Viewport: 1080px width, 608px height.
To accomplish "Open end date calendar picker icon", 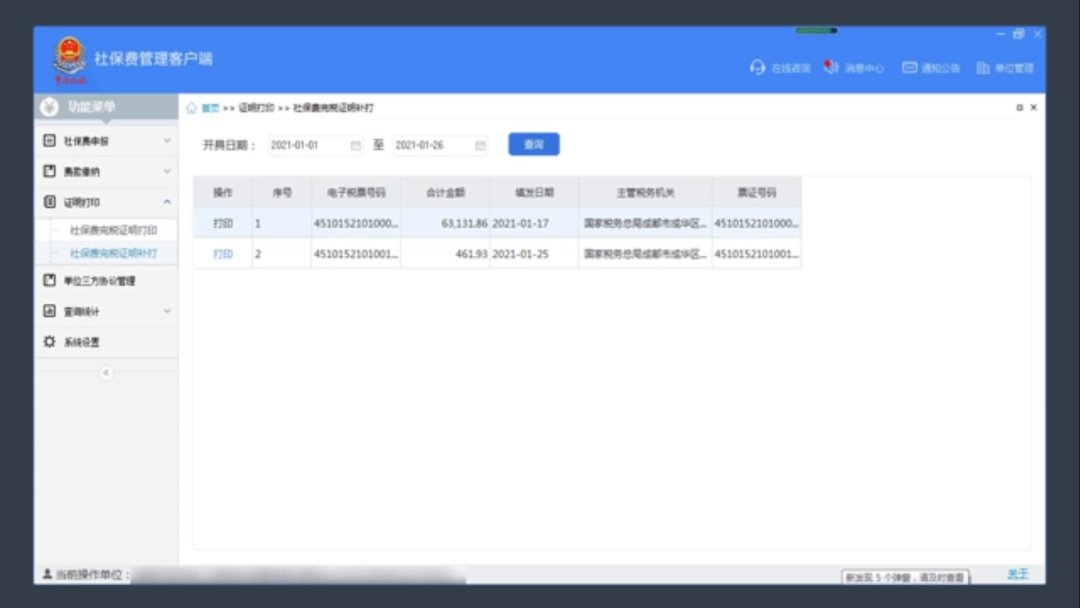I will pyautogui.click(x=480, y=146).
